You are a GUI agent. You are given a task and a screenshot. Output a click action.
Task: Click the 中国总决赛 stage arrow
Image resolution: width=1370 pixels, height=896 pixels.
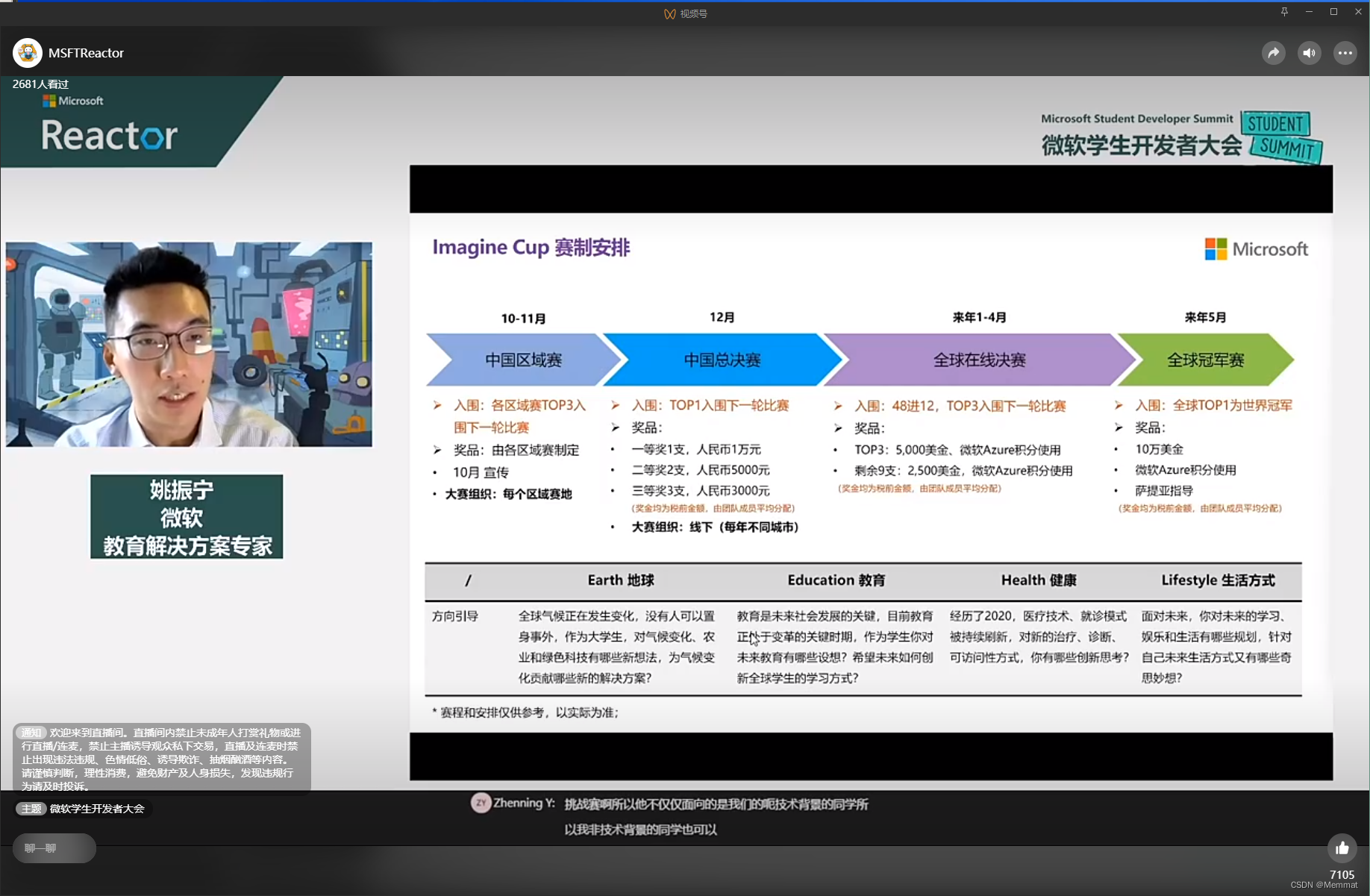(722, 360)
